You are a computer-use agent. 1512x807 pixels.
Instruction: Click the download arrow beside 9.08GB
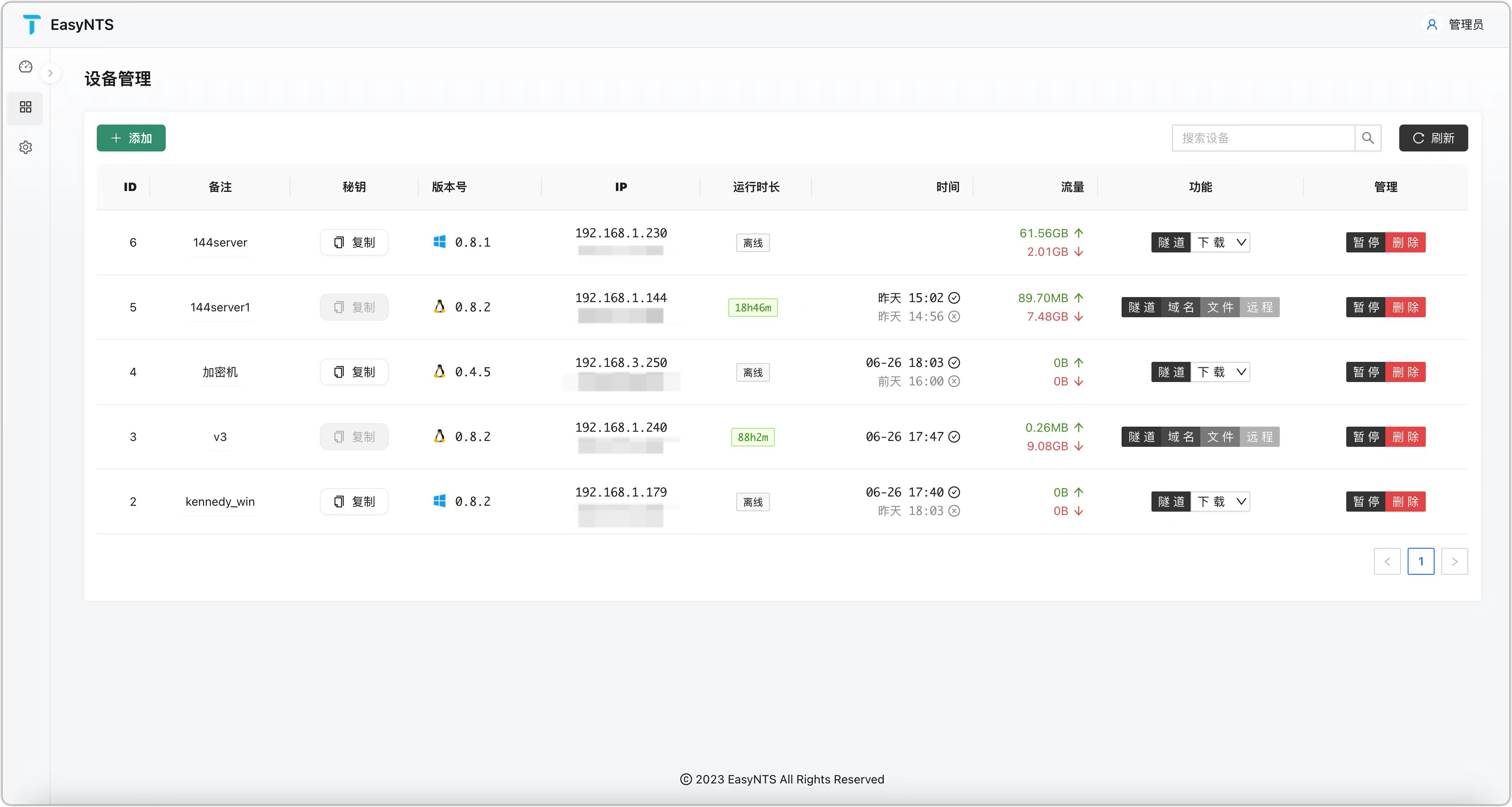pos(1078,447)
